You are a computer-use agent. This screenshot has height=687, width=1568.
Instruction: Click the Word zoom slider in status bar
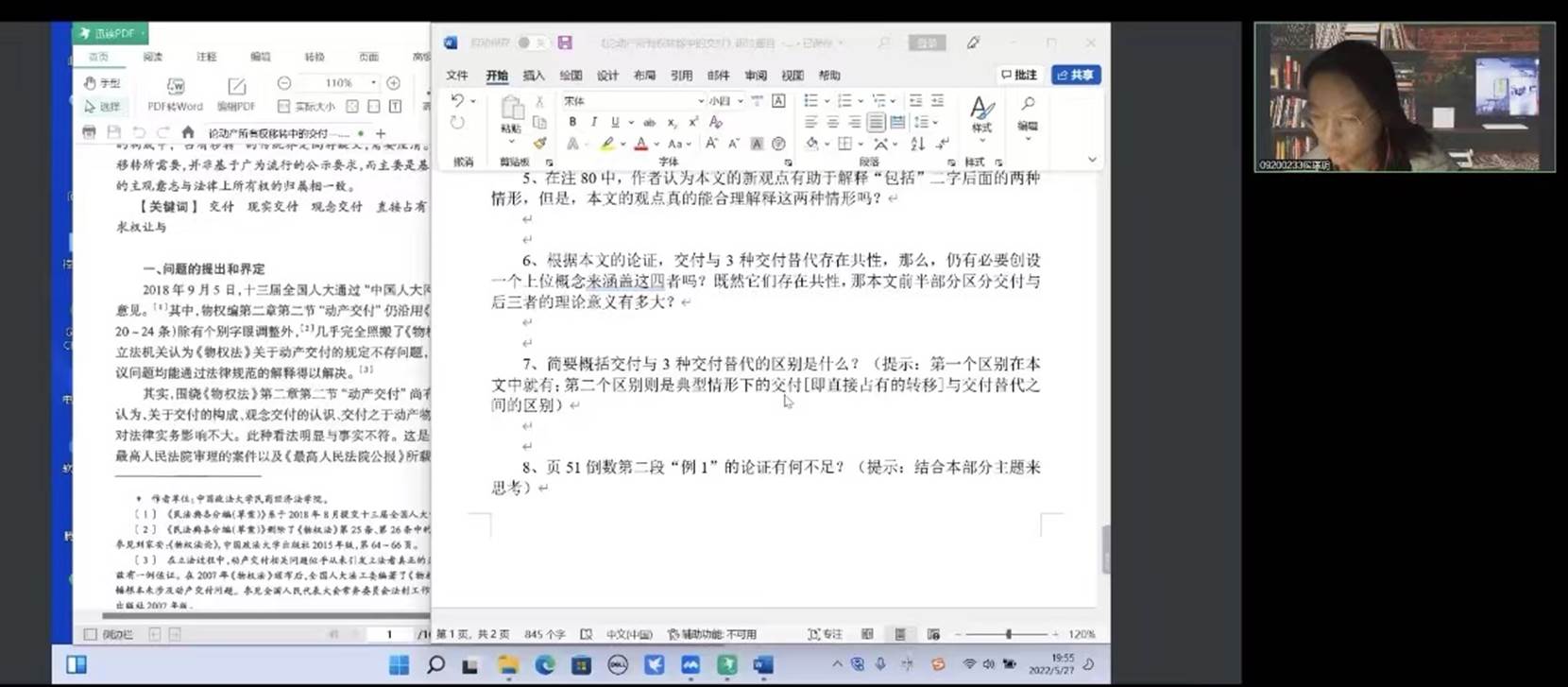tap(1008, 634)
